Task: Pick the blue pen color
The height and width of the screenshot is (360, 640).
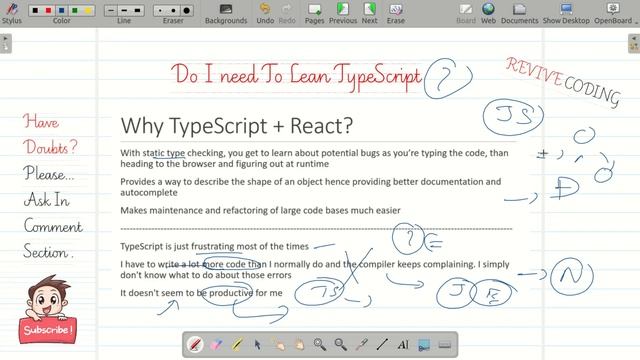Action: 62,10
